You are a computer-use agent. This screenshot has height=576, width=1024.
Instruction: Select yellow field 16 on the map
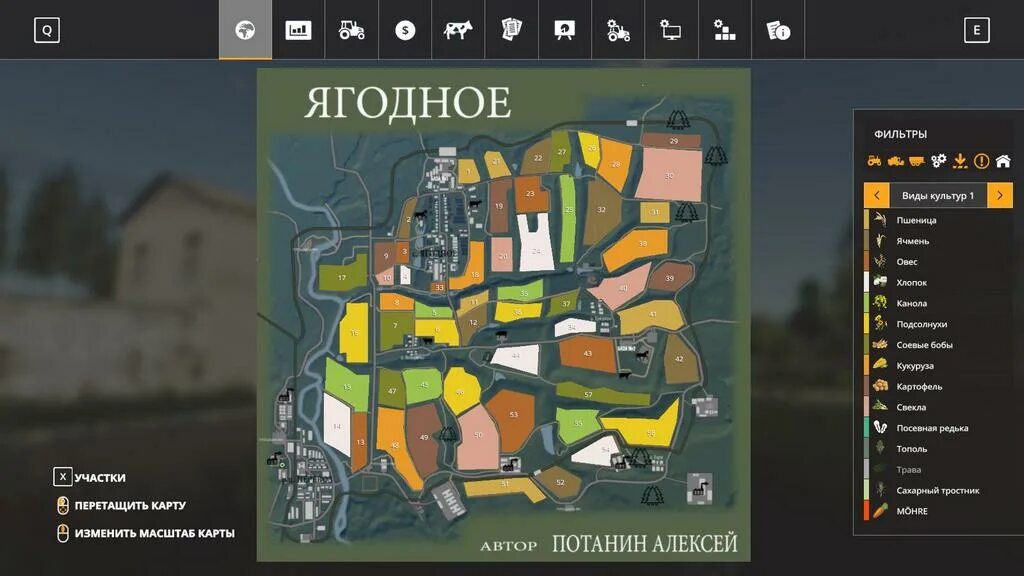click(355, 332)
